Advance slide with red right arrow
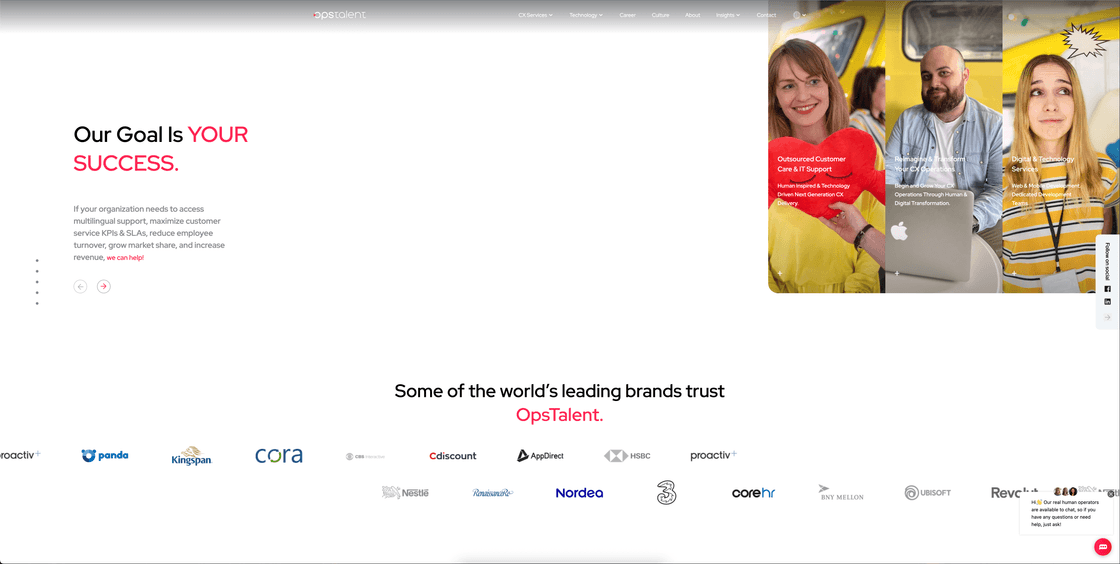This screenshot has height=564, width=1120. point(104,286)
